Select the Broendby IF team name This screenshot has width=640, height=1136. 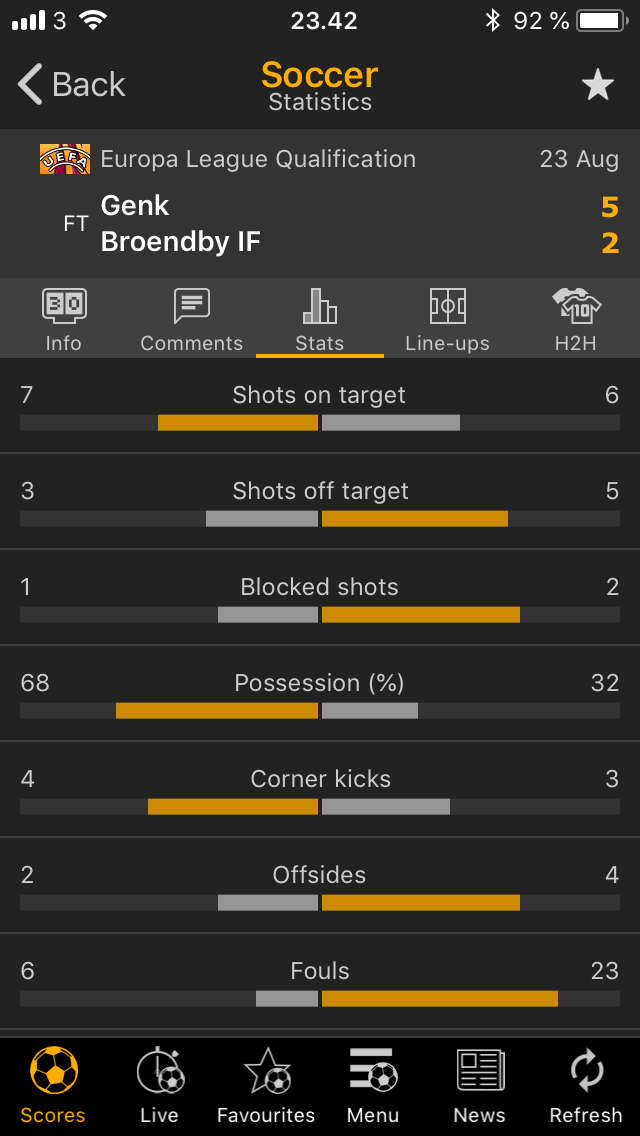(x=180, y=242)
